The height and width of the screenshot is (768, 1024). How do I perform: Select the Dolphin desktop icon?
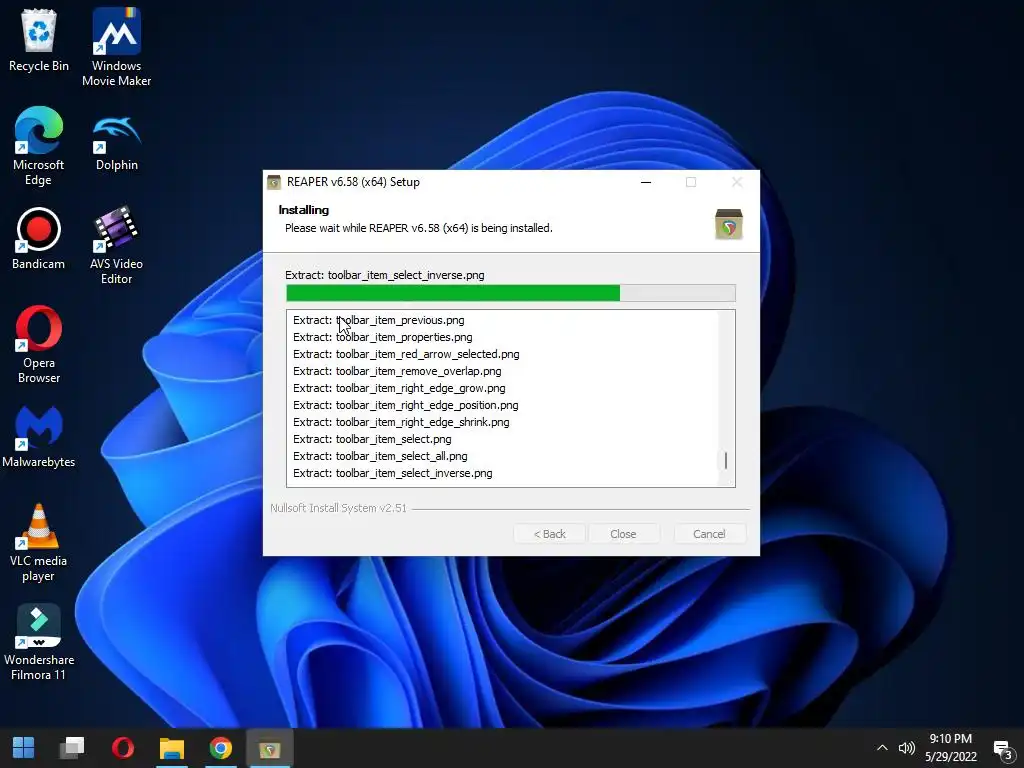[x=116, y=140]
